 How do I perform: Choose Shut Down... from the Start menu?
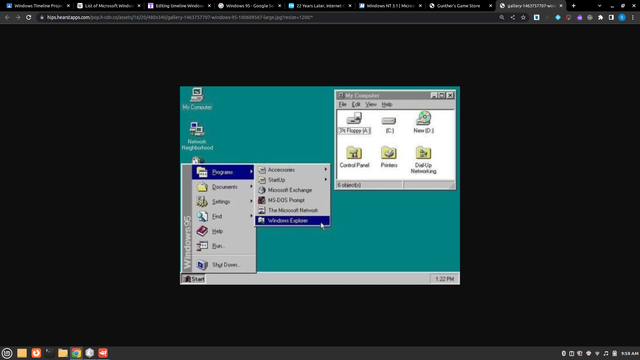coord(224,264)
